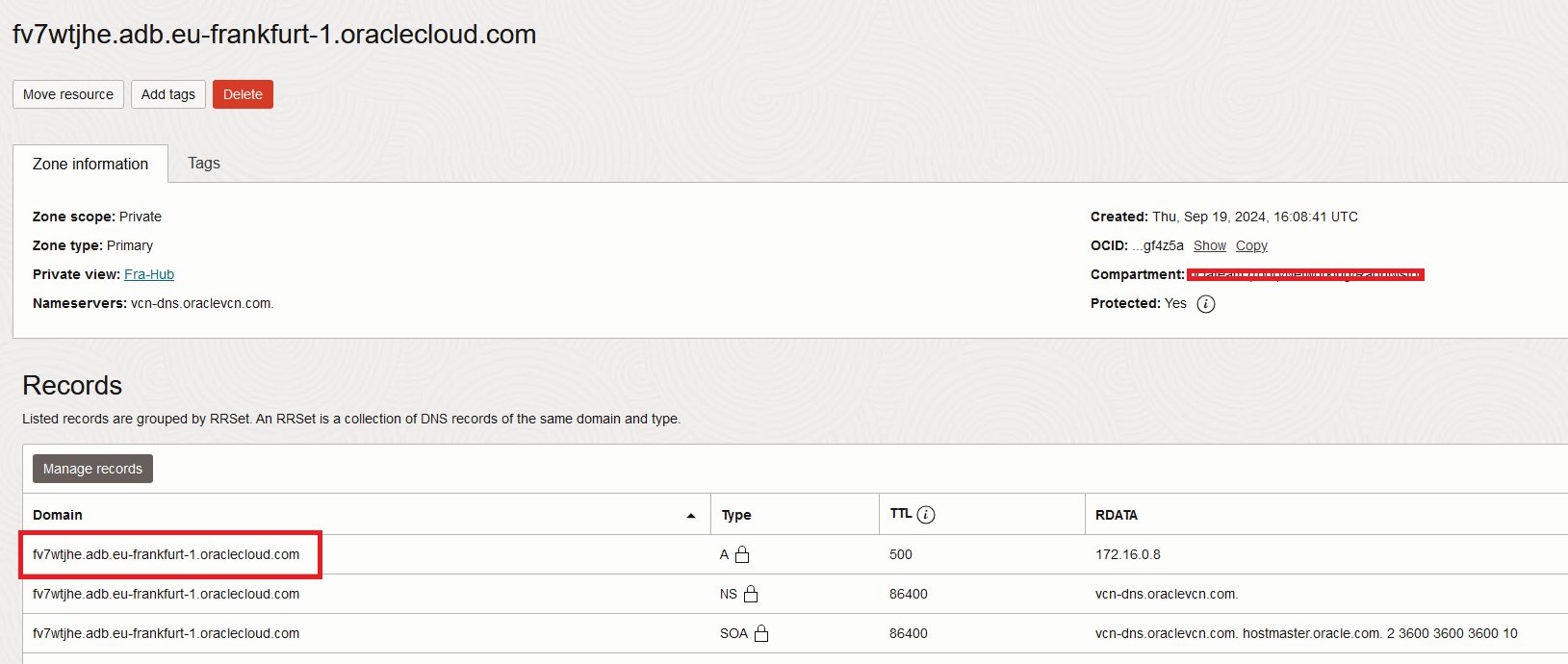Click the Move resource button
Viewport: 1568px width, 664px height.
click(x=67, y=93)
